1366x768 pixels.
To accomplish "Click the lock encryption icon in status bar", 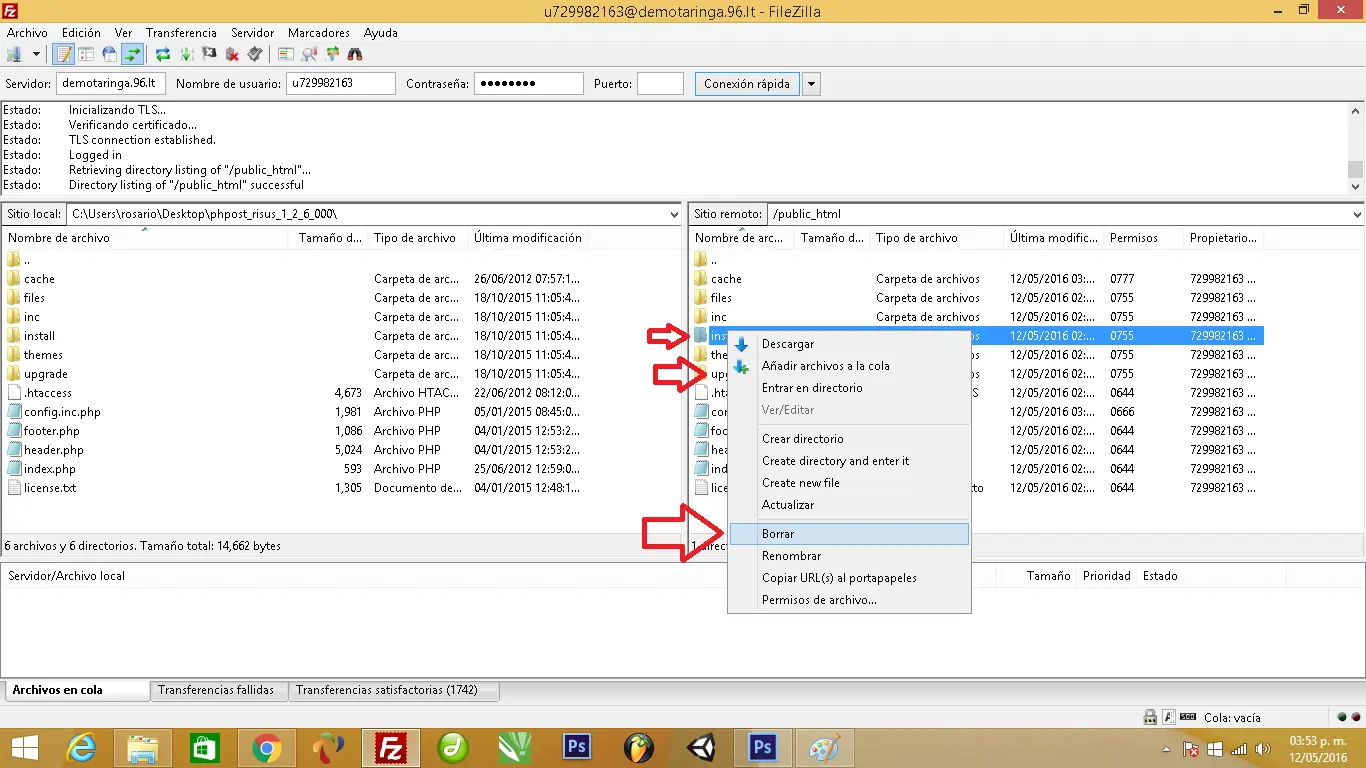I will click(1151, 717).
